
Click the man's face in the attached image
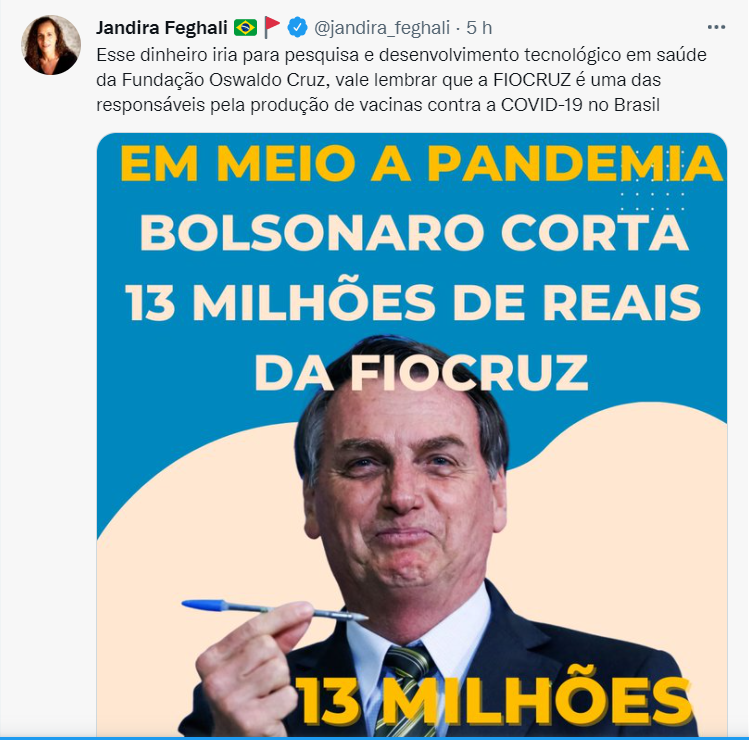pos(406,497)
